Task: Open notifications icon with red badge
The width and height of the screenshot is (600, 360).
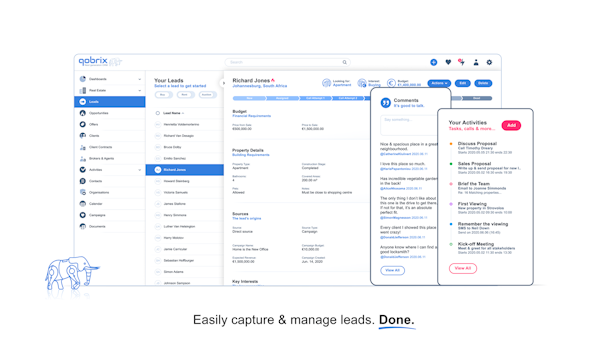Action: click(x=462, y=62)
